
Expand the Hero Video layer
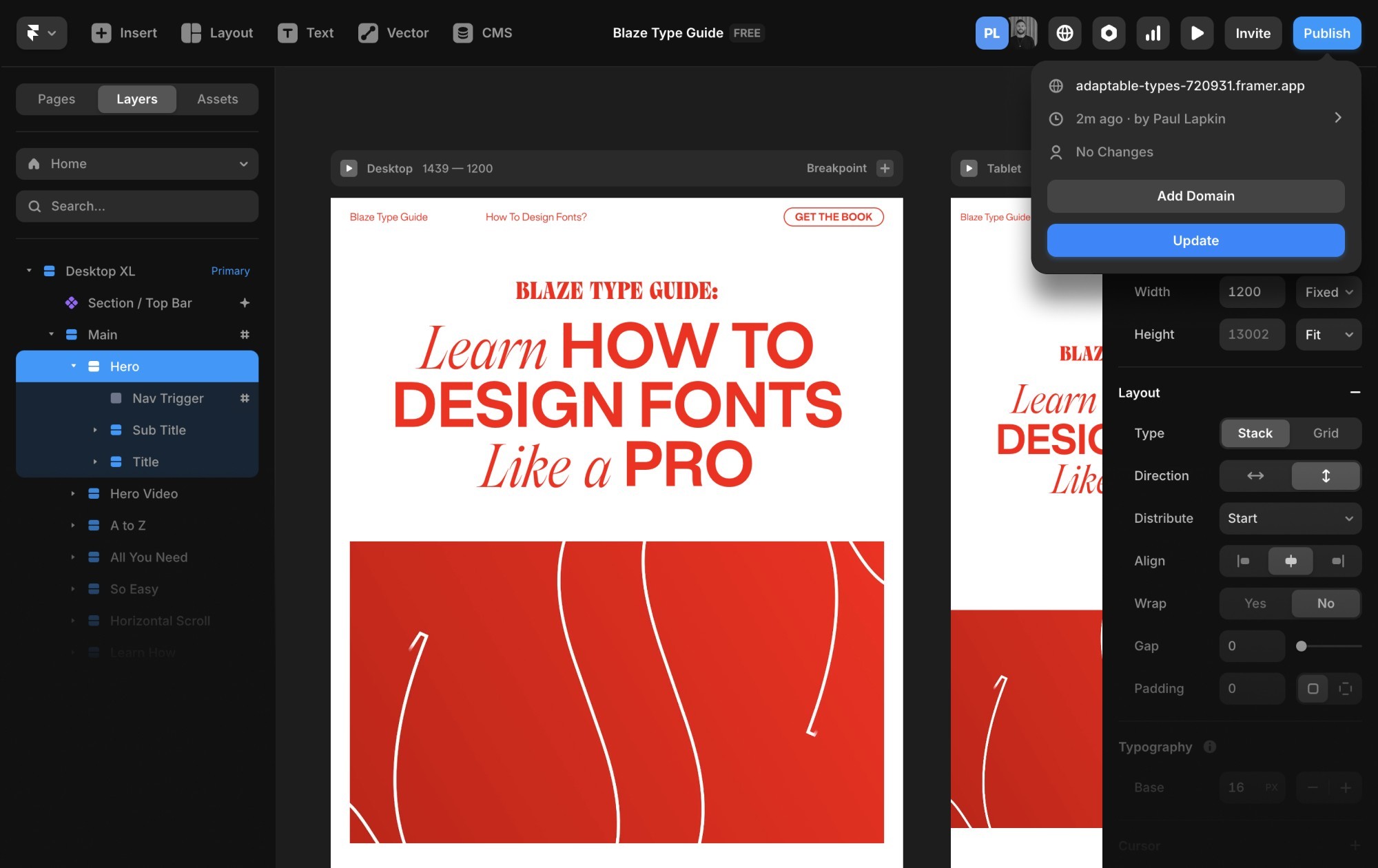[73, 494]
